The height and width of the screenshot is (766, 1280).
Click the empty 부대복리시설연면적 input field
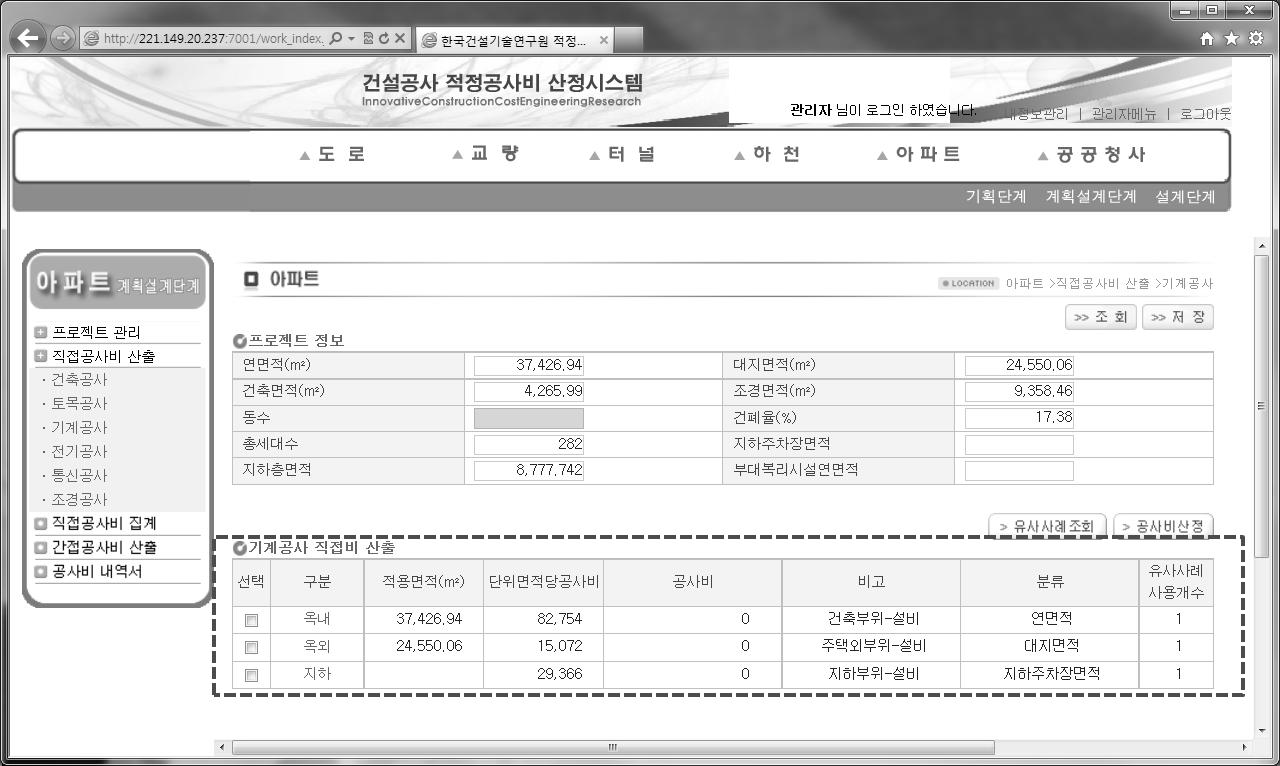[x=1019, y=470]
